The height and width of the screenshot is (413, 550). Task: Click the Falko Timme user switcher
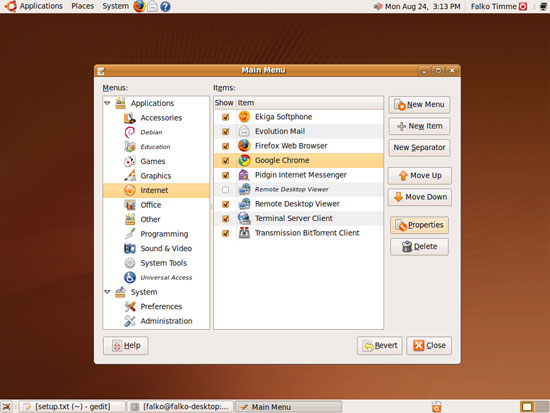point(498,6)
